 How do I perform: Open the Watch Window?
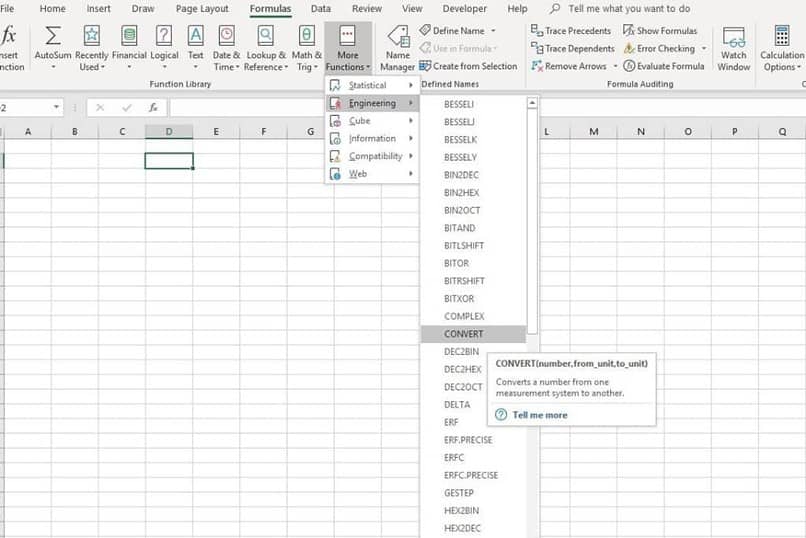coord(734,48)
